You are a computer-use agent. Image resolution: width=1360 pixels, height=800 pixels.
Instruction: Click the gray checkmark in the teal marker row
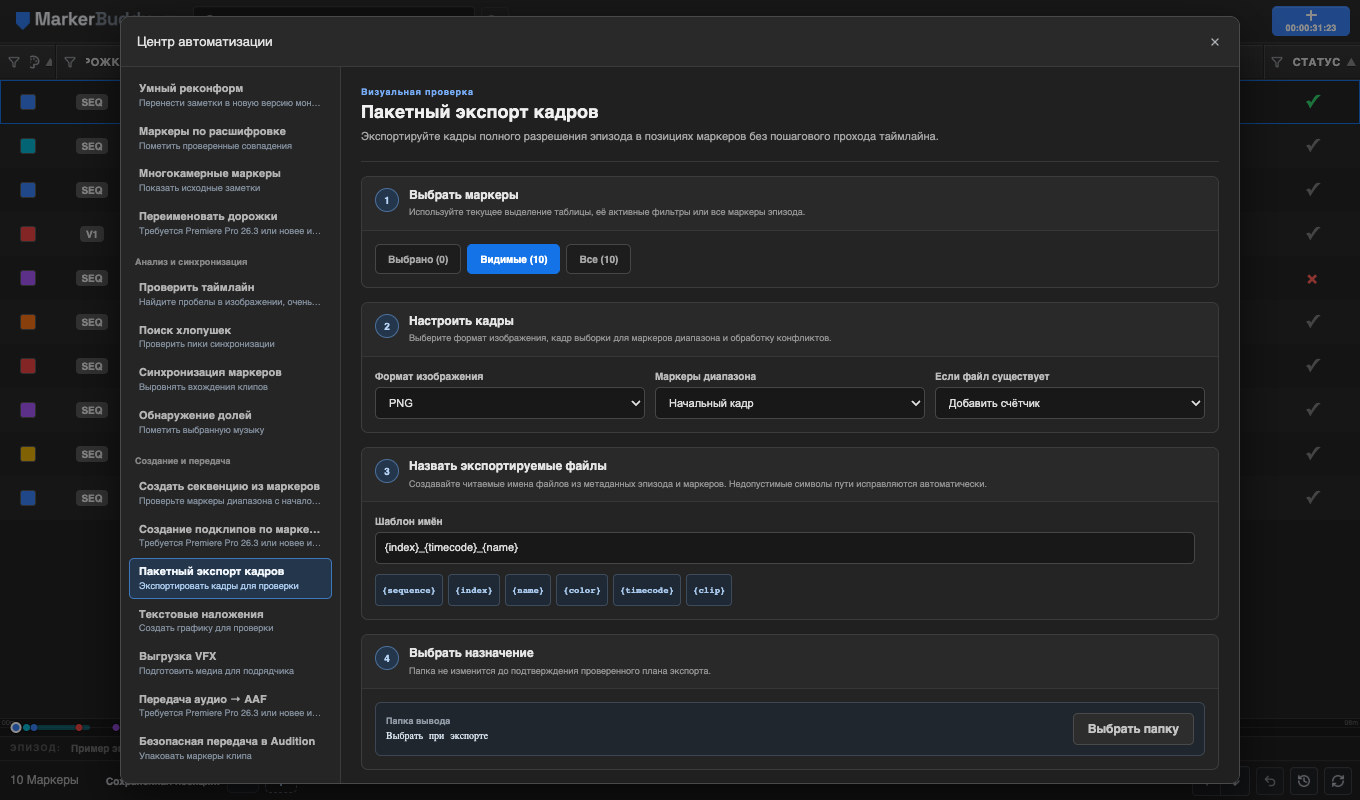tap(1313, 146)
